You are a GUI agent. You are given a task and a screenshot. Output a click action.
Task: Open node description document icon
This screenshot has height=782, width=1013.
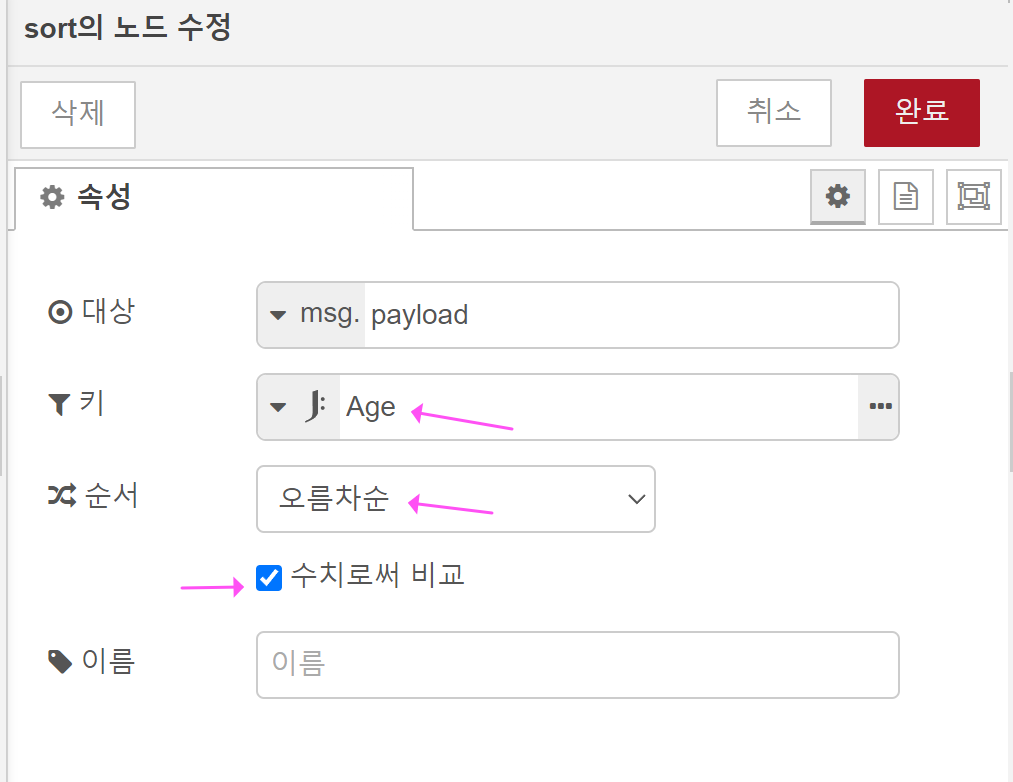tap(905, 196)
